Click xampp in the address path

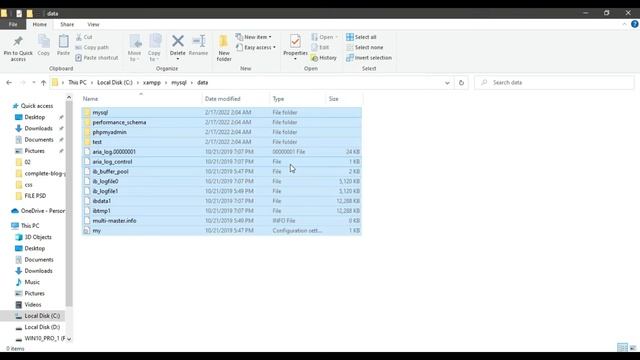[152, 82]
